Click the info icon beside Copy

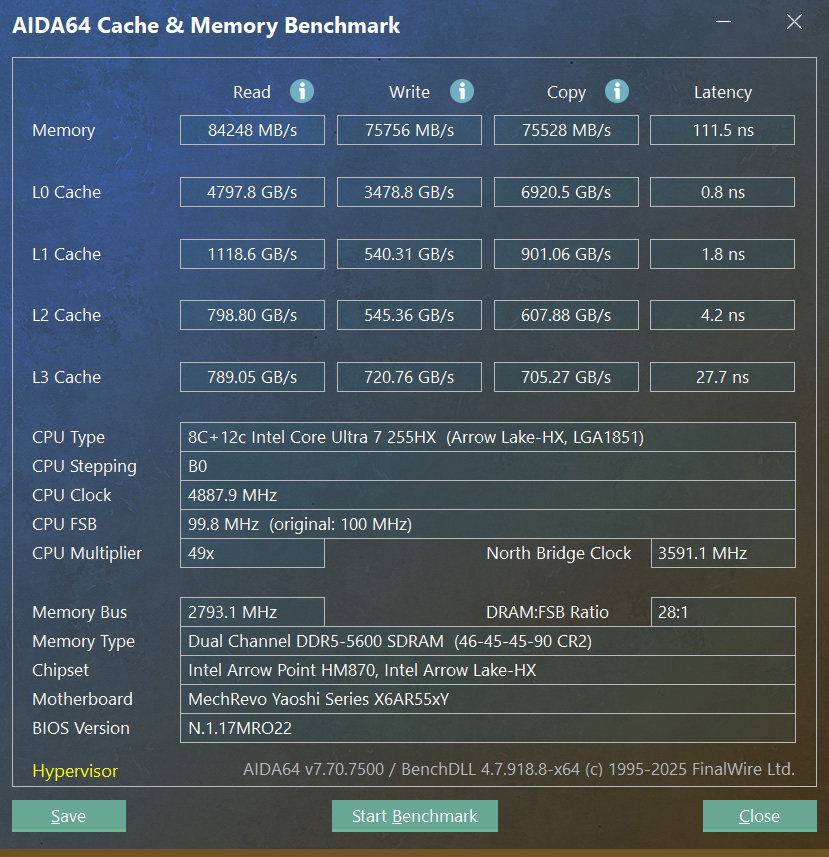pos(617,91)
